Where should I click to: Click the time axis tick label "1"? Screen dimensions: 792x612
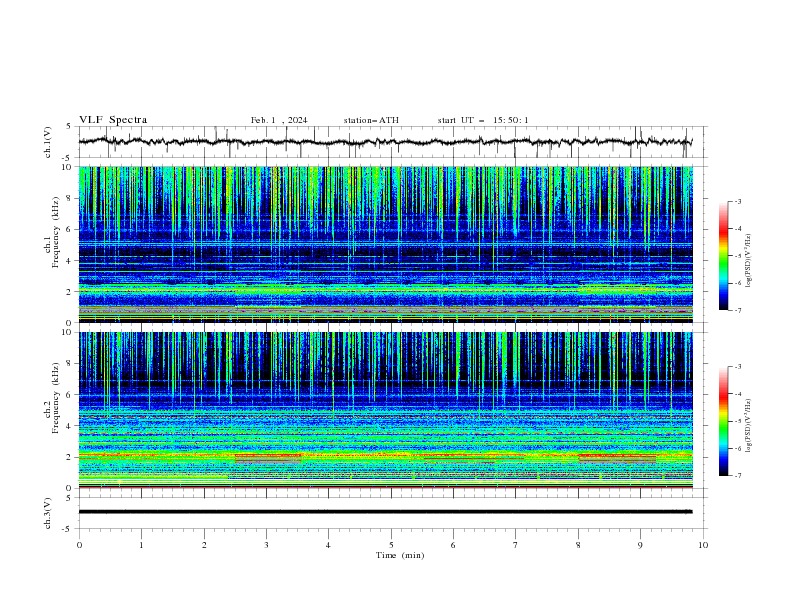[x=141, y=545]
